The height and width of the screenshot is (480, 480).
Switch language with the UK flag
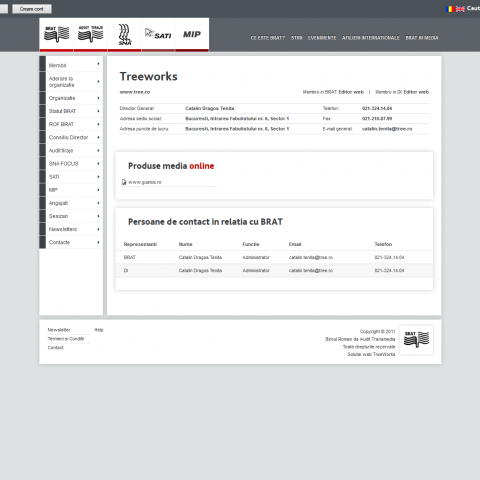point(460,9)
